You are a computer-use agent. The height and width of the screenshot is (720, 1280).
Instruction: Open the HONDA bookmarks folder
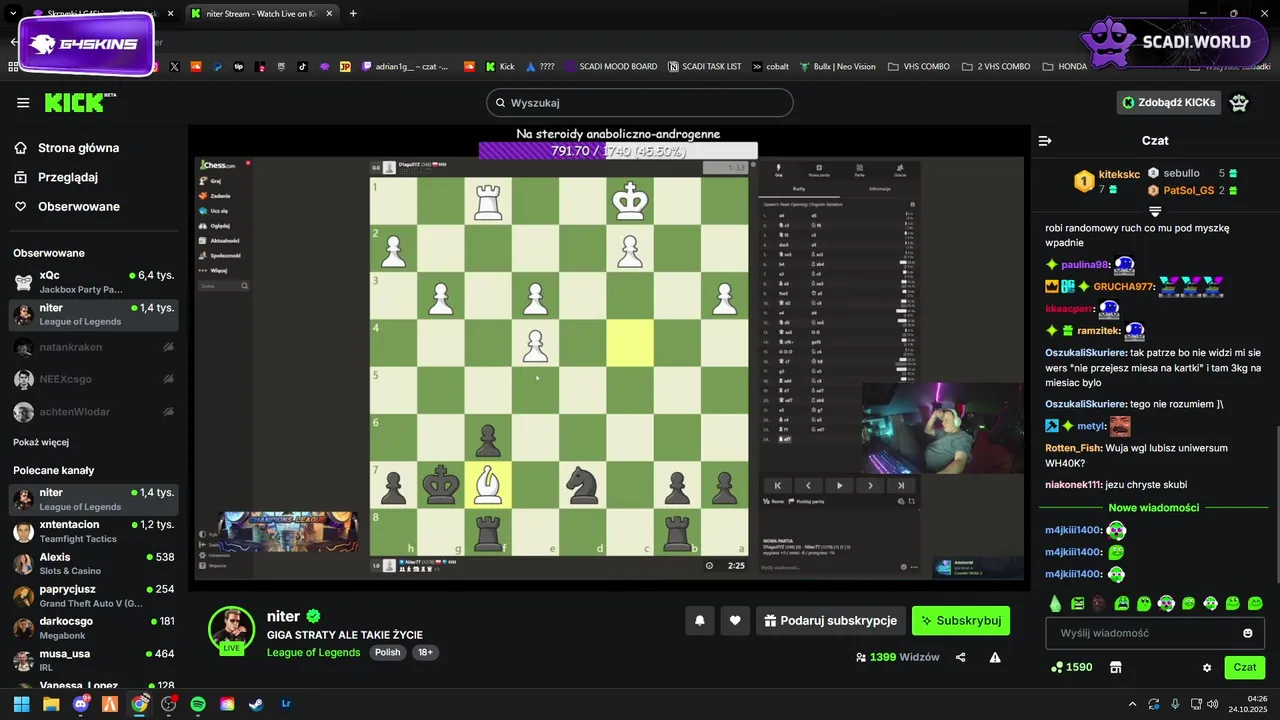click(x=1064, y=67)
